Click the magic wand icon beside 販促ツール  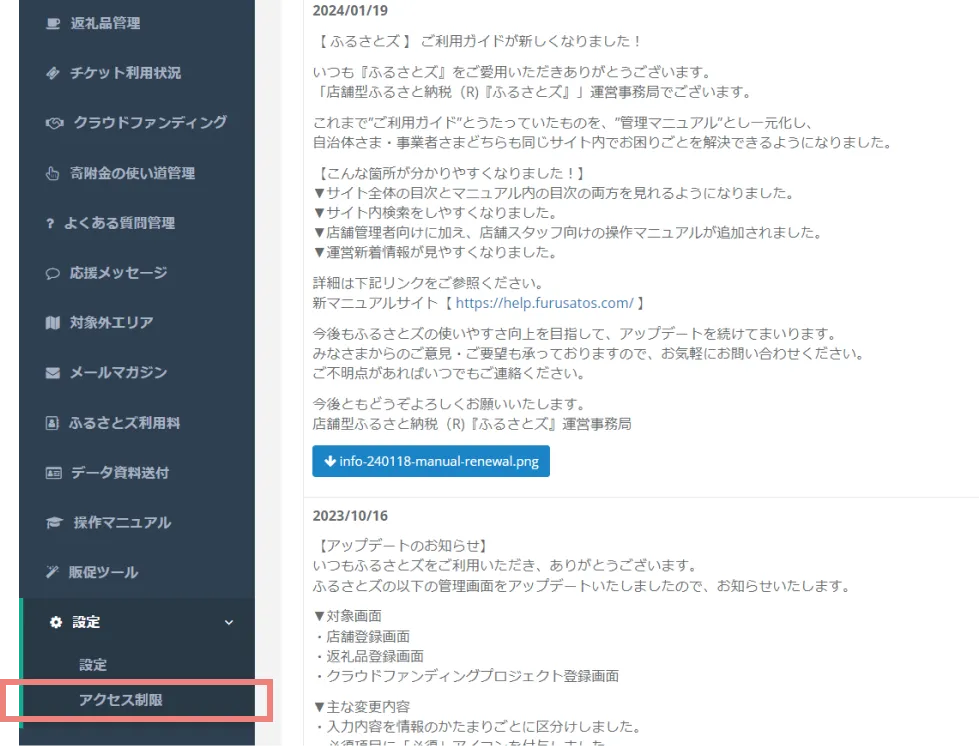pyautogui.click(x=53, y=573)
